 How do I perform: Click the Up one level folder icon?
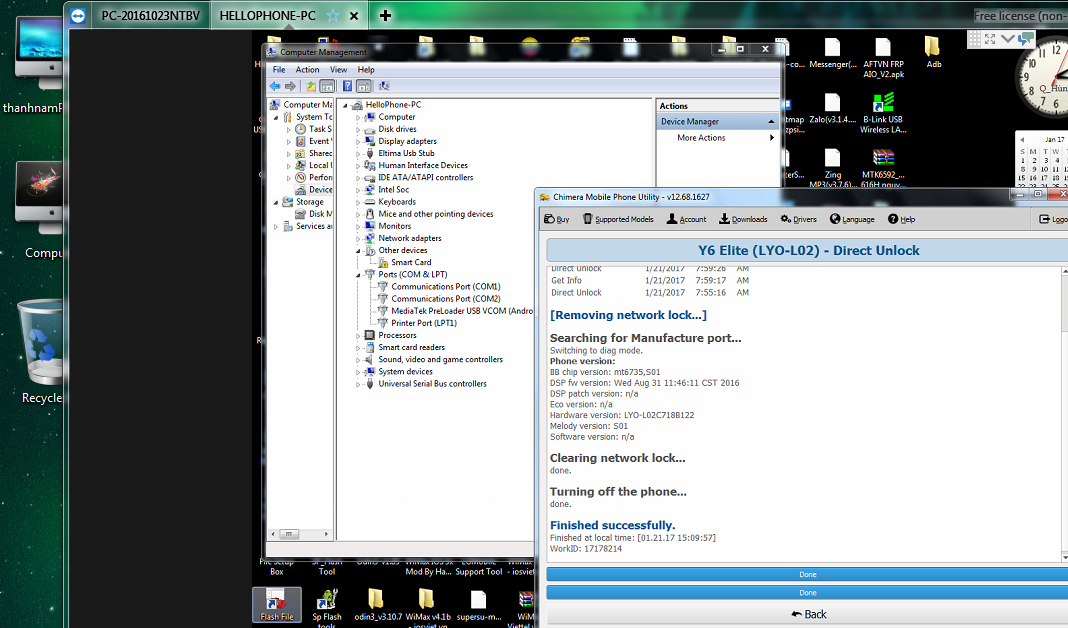click(x=311, y=86)
